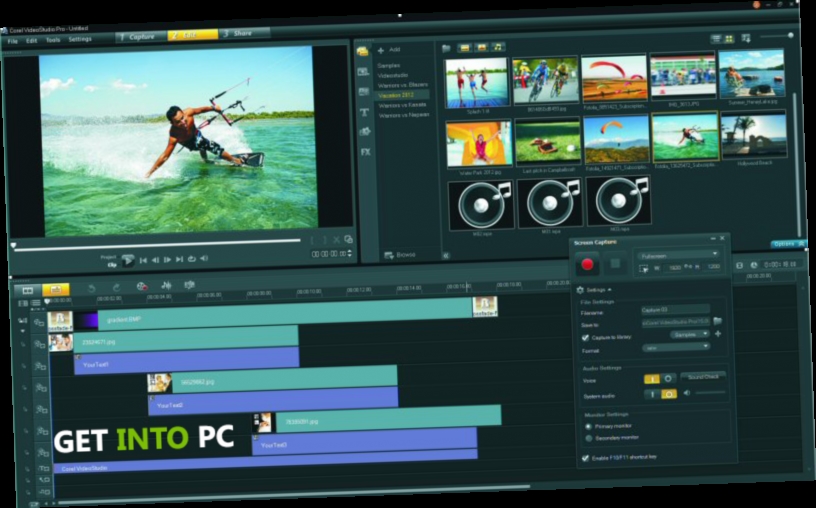Turn Voice recording on toggle
Screen dimensions: 816x508
pos(651,379)
